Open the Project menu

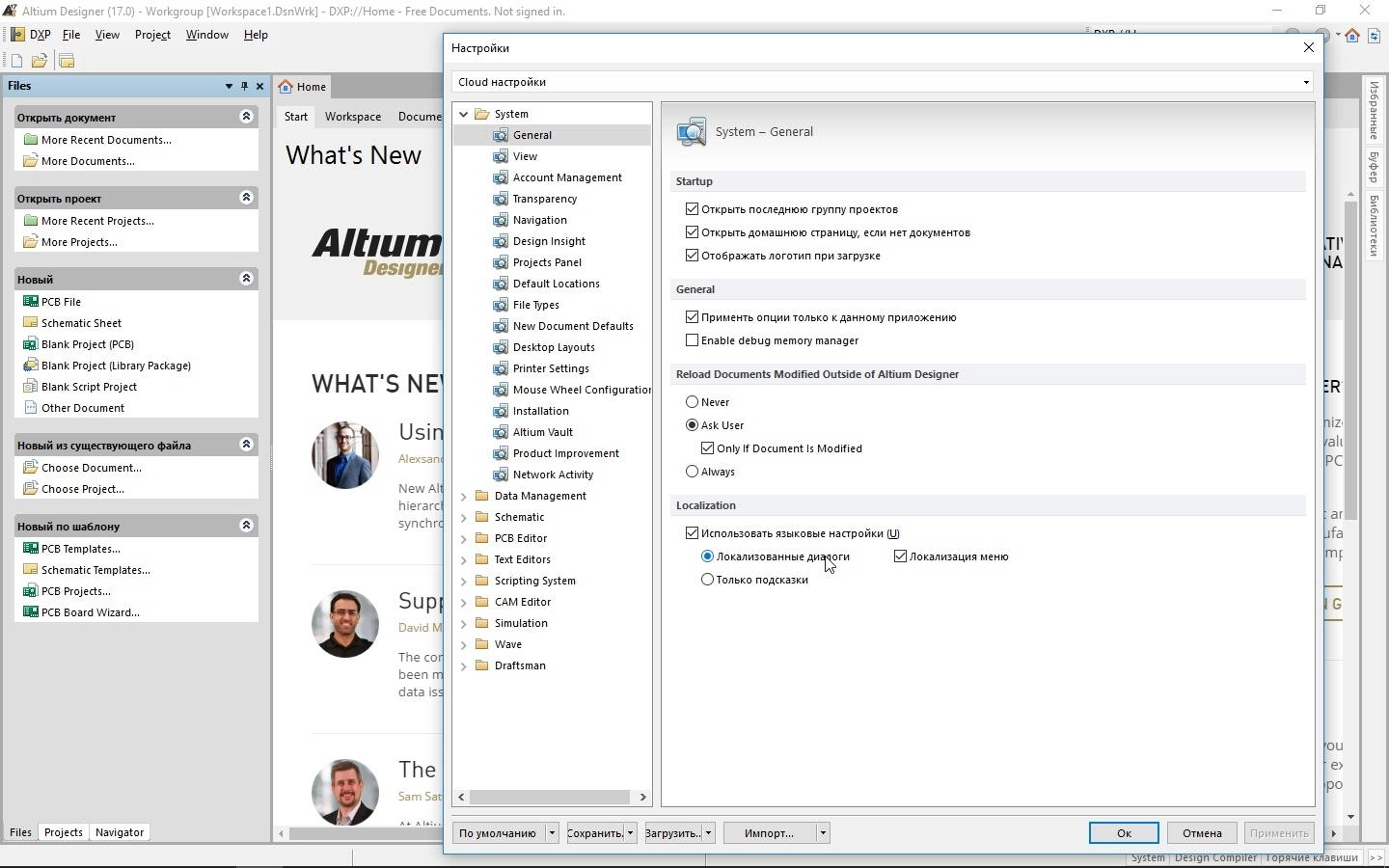pyautogui.click(x=152, y=35)
